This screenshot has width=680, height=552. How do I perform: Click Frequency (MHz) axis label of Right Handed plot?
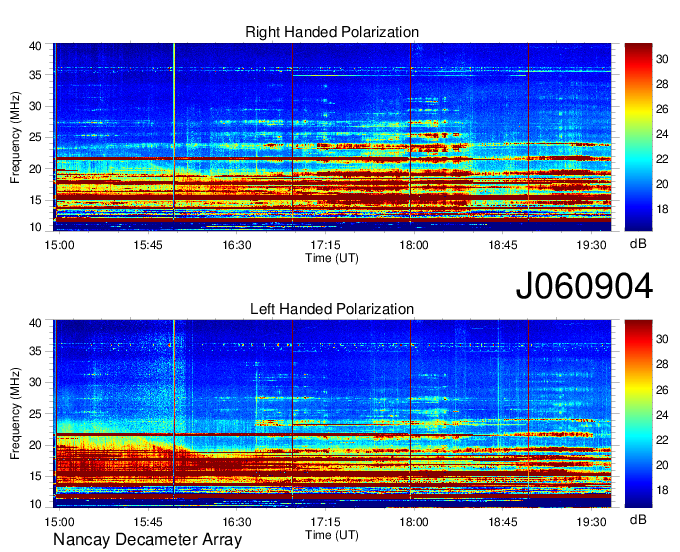tap(15, 137)
